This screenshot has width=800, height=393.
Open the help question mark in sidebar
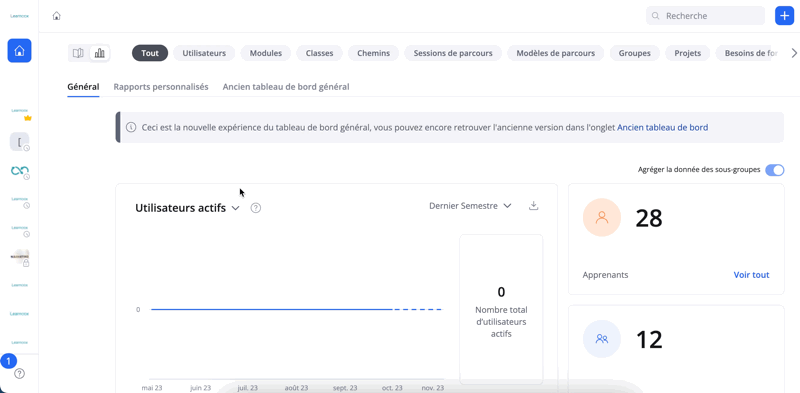tap(19, 374)
